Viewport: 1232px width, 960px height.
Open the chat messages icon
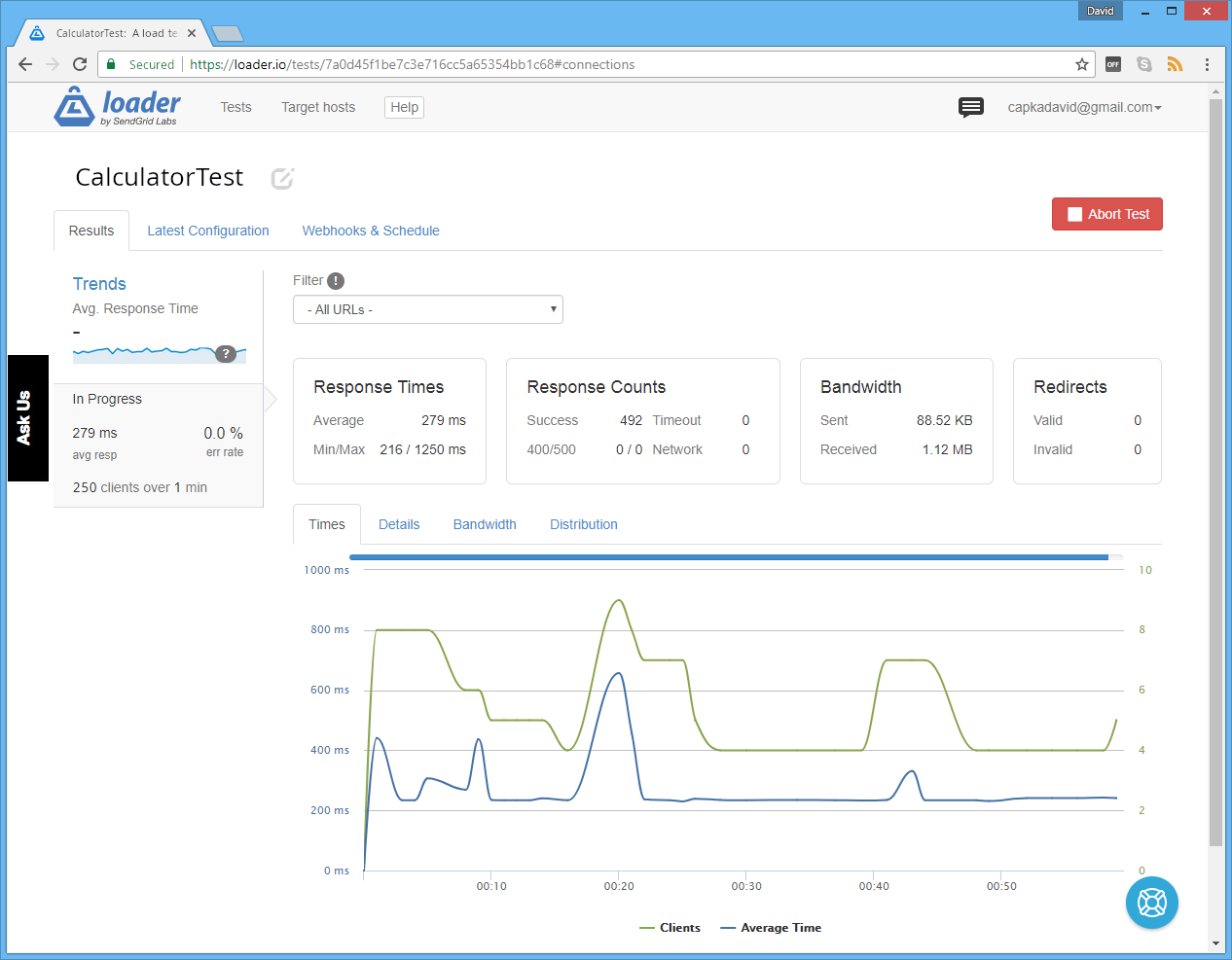970,107
